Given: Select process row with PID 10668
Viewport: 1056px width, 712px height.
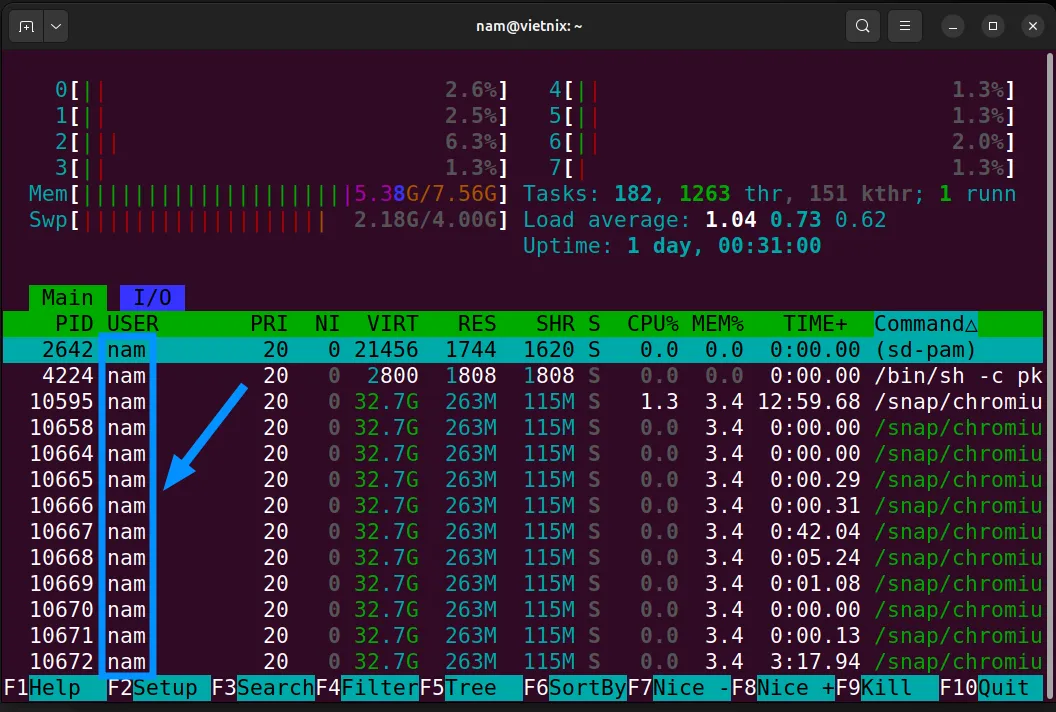Looking at the screenshot, I should 523,558.
